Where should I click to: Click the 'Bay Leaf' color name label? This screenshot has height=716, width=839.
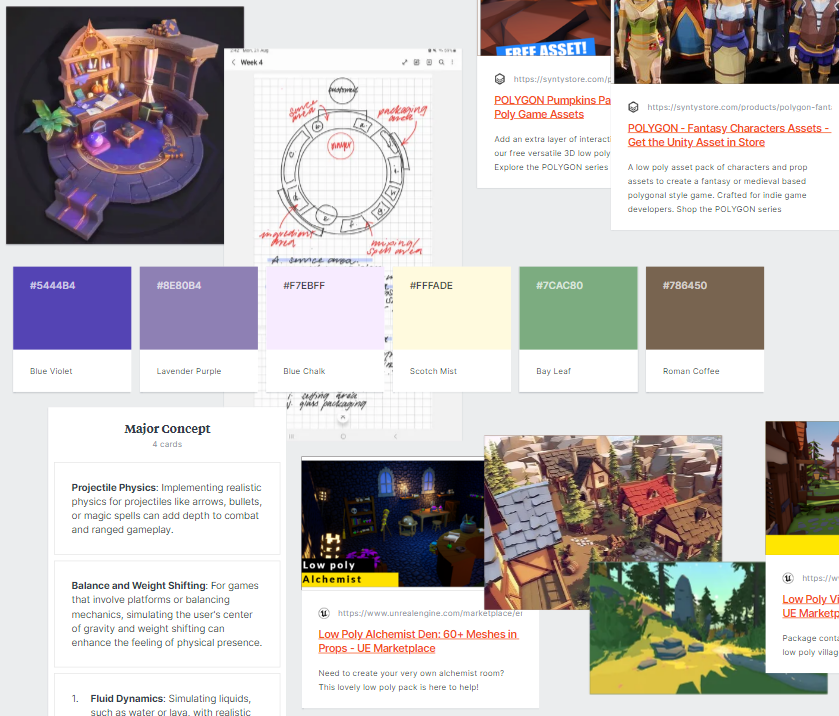click(554, 371)
